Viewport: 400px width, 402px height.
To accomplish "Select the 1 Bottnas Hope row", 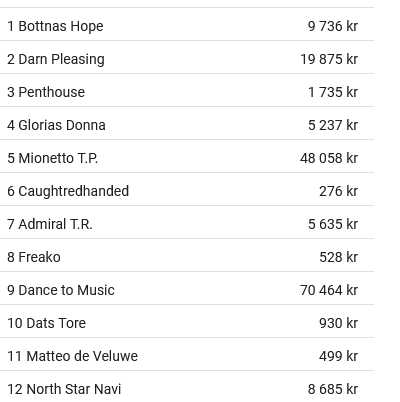I will point(187,26).
